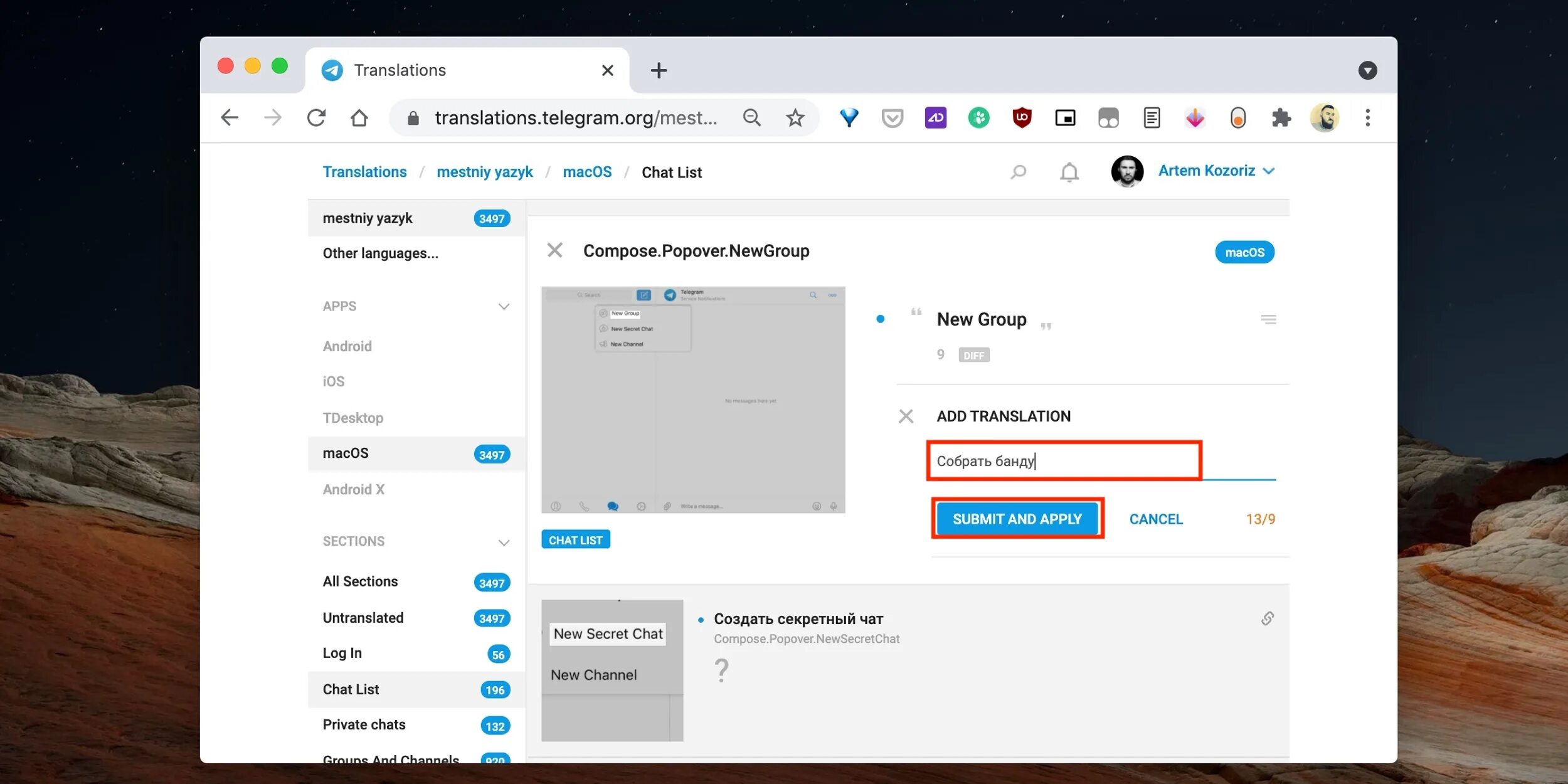The width and height of the screenshot is (1568, 784).
Task: Select the Chat List section tab
Action: tap(350, 688)
